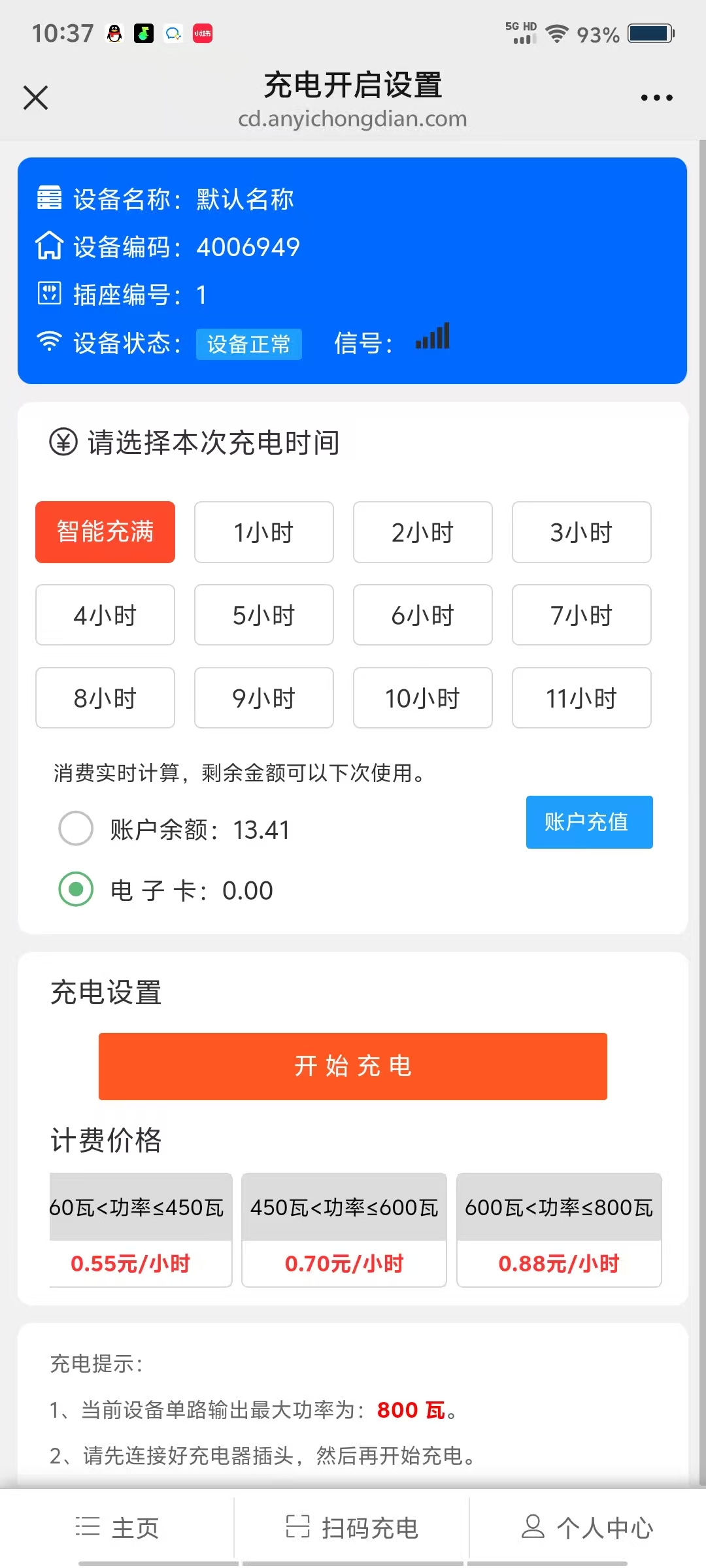Tap the socket number icon
Screen dimensions: 706x1568
(x=49, y=294)
